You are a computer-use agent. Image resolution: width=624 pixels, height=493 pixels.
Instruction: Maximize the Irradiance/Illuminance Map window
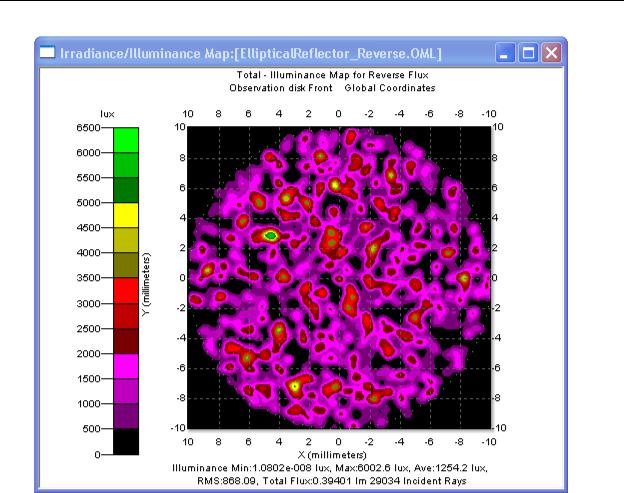(x=528, y=53)
